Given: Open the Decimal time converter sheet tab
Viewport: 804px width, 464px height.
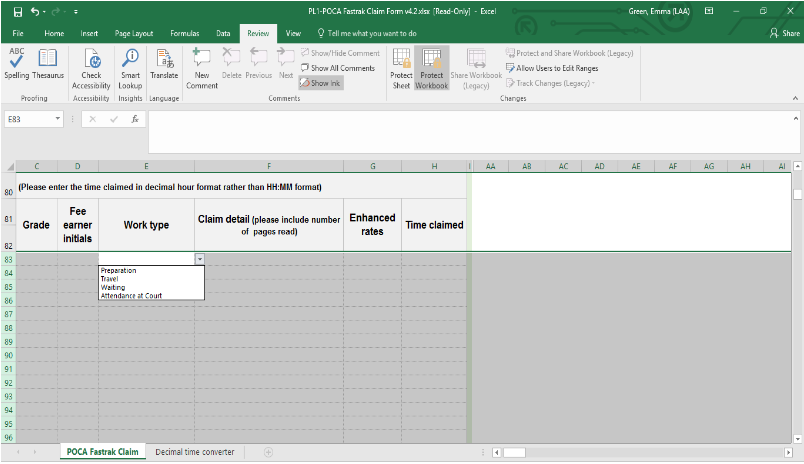Looking at the screenshot, I should 195,452.
